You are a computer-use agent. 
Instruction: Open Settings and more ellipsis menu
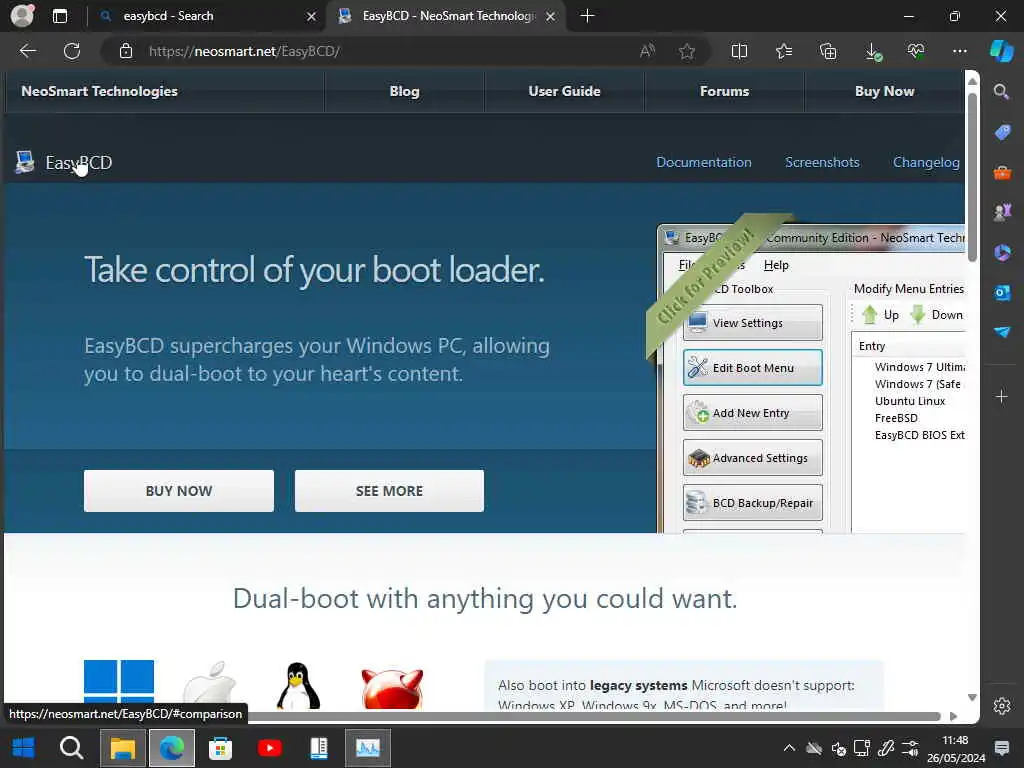pyautogui.click(x=959, y=51)
